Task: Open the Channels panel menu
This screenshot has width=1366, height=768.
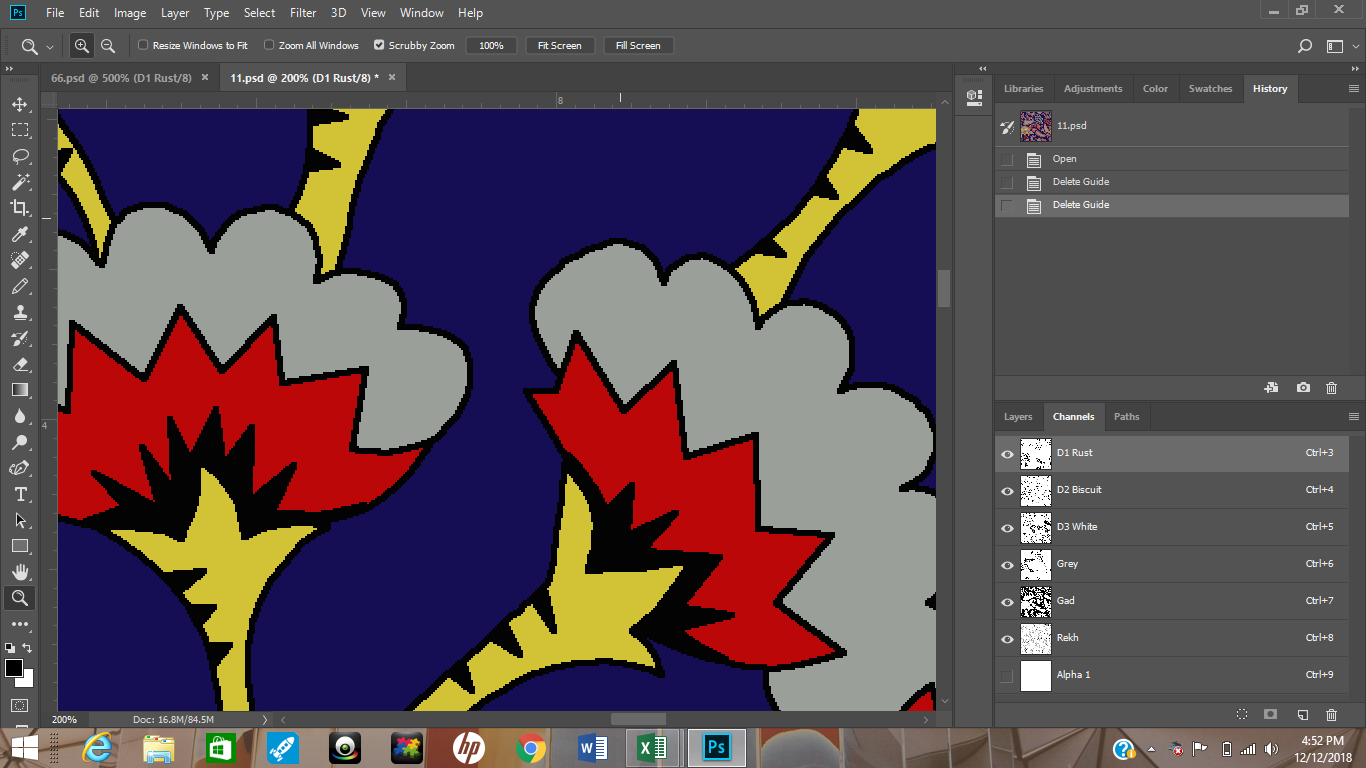Action: 1354,417
